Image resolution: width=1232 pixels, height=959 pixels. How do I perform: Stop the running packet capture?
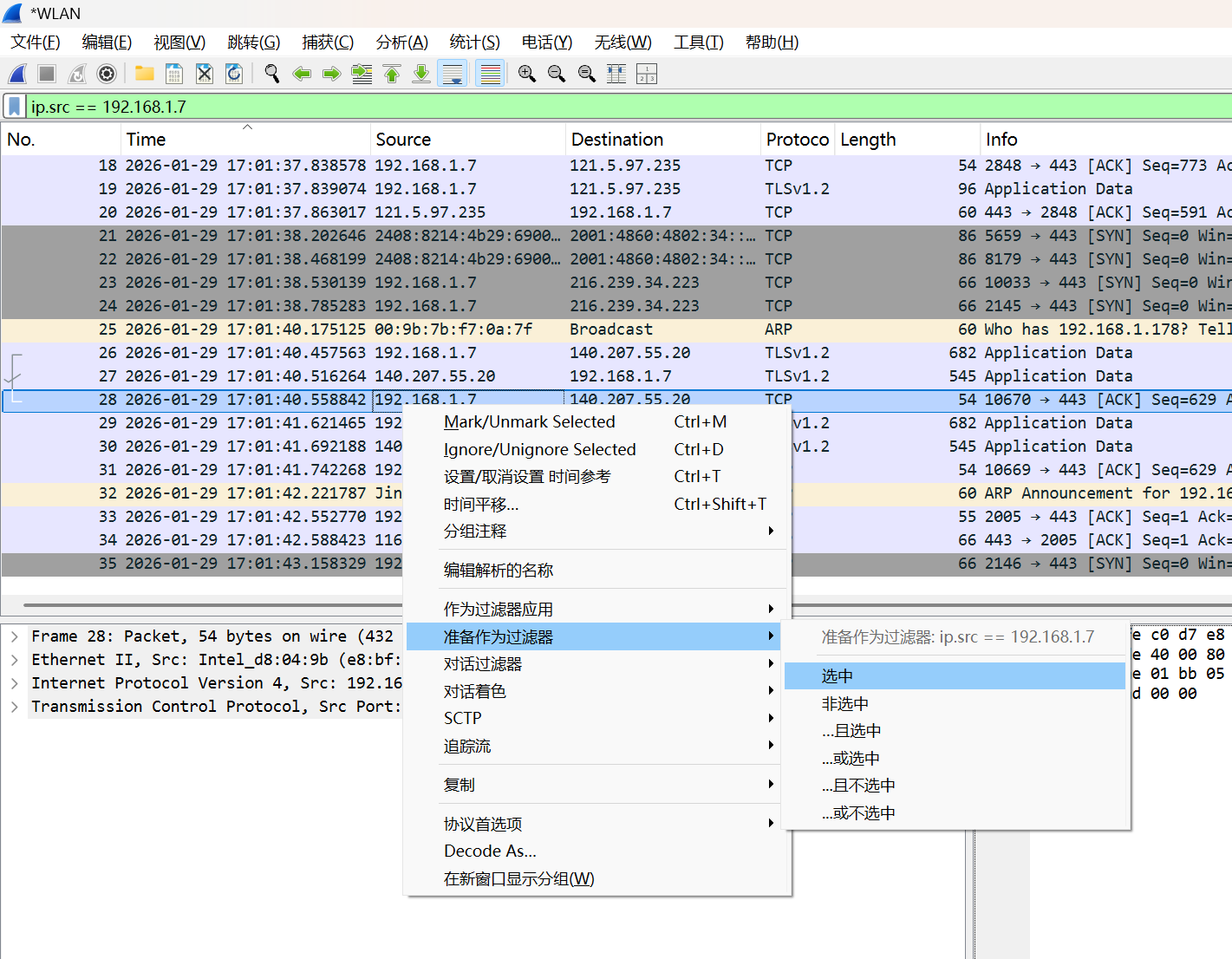[47, 74]
